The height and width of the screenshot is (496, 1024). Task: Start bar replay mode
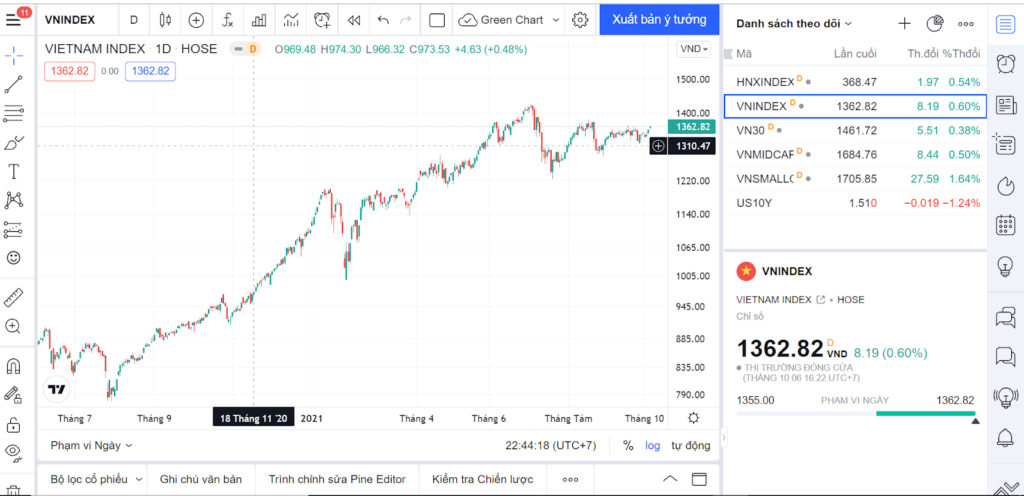click(x=354, y=20)
